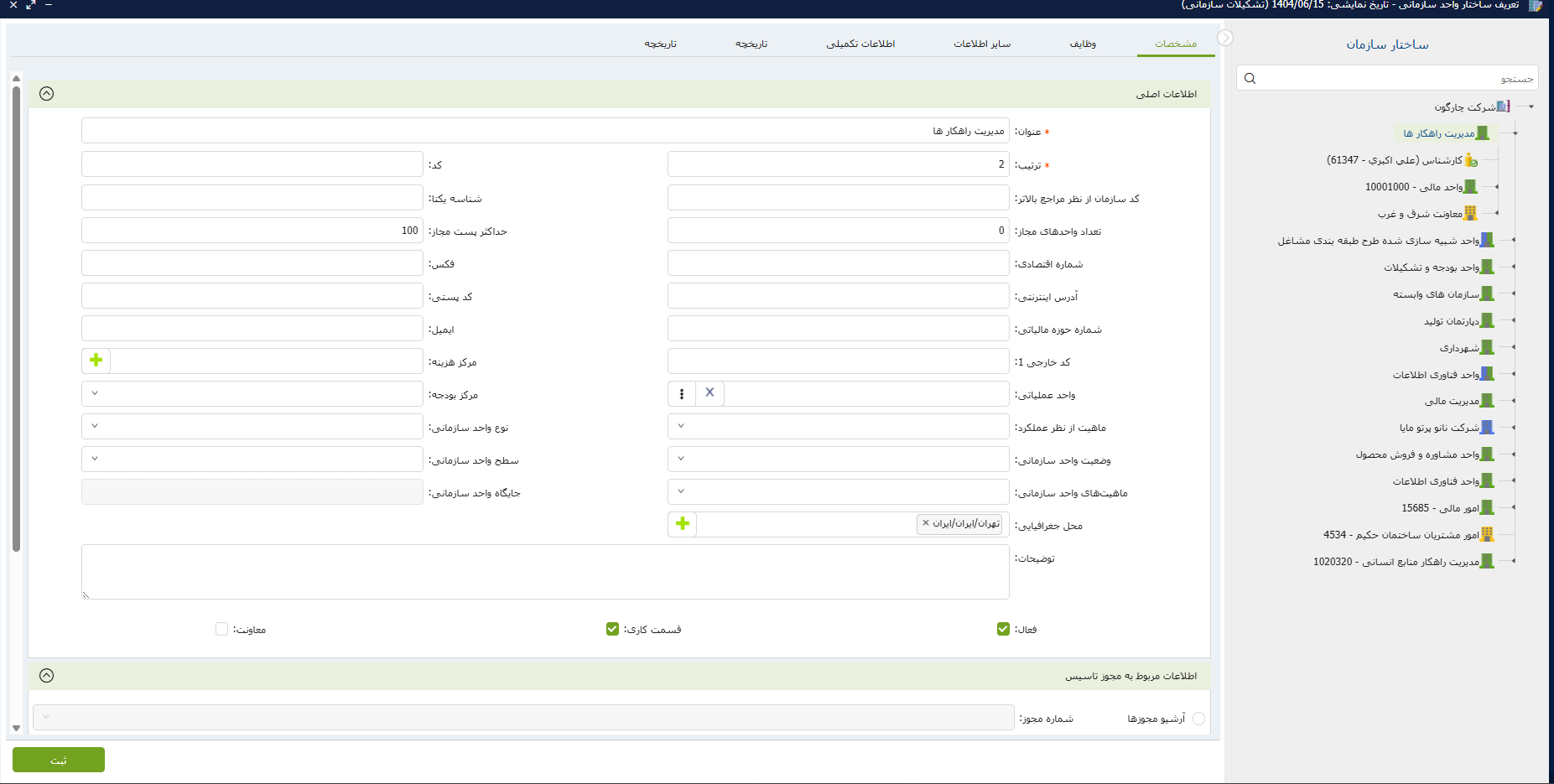This screenshot has height=784, width=1554.
Task: Click the search magnifier icon in organization structure
Action: pos(1250,79)
